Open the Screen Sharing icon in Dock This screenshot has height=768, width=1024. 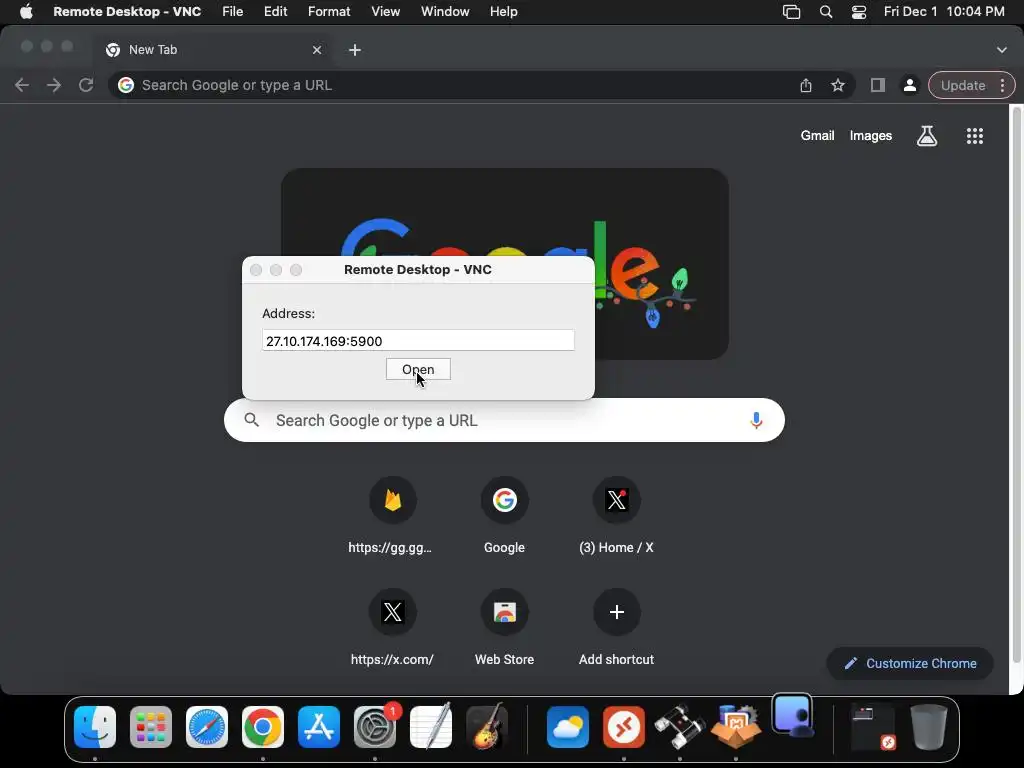[792, 715]
